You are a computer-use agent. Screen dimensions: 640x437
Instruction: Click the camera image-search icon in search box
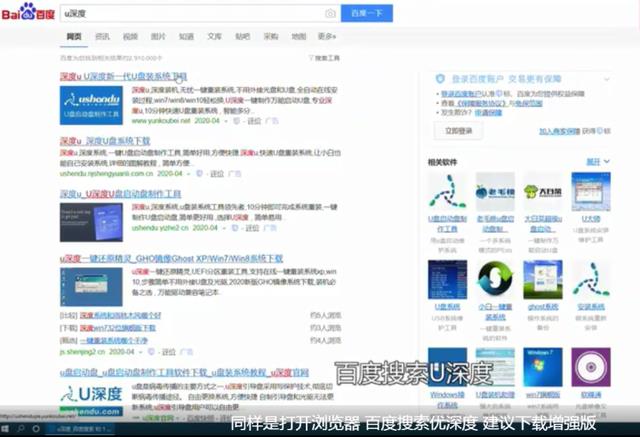[330, 13]
